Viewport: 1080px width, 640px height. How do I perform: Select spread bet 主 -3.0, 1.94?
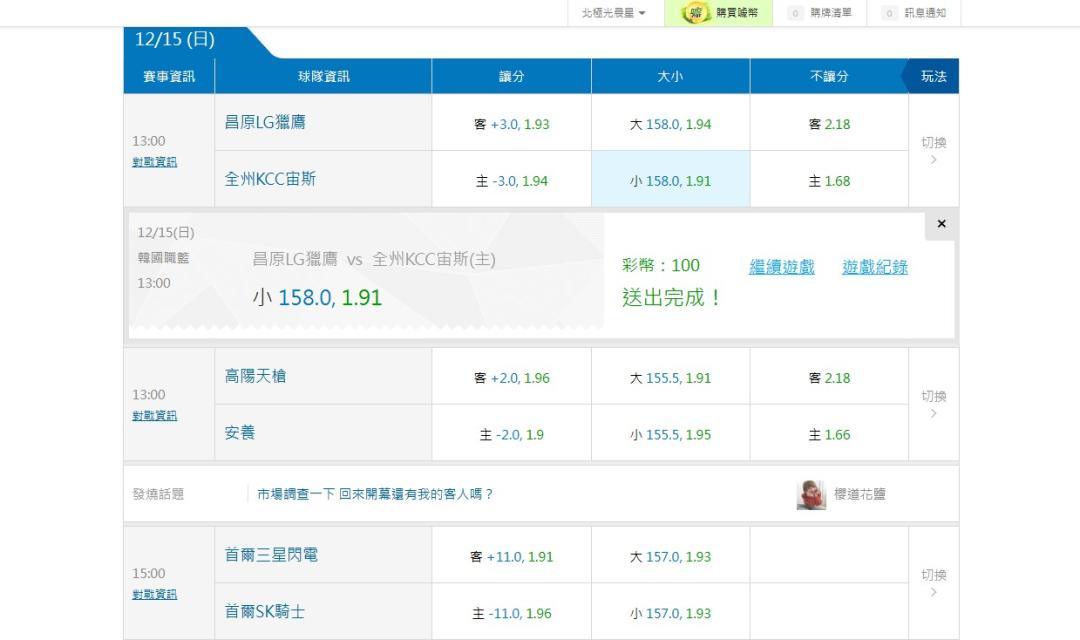tap(511, 180)
